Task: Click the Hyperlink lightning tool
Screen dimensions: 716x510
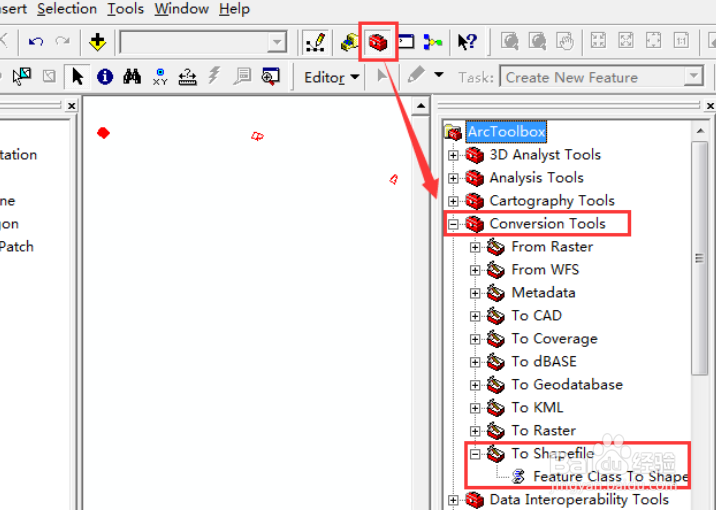Action: point(214,75)
